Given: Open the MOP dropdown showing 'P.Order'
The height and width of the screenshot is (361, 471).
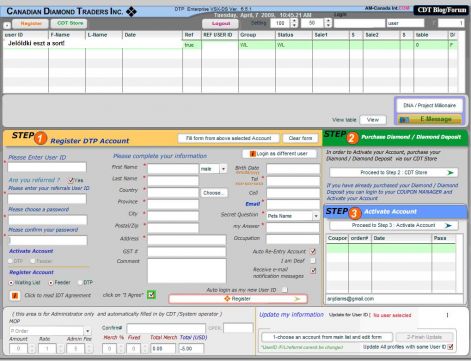Looking at the screenshot, I should click(x=87, y=331).
